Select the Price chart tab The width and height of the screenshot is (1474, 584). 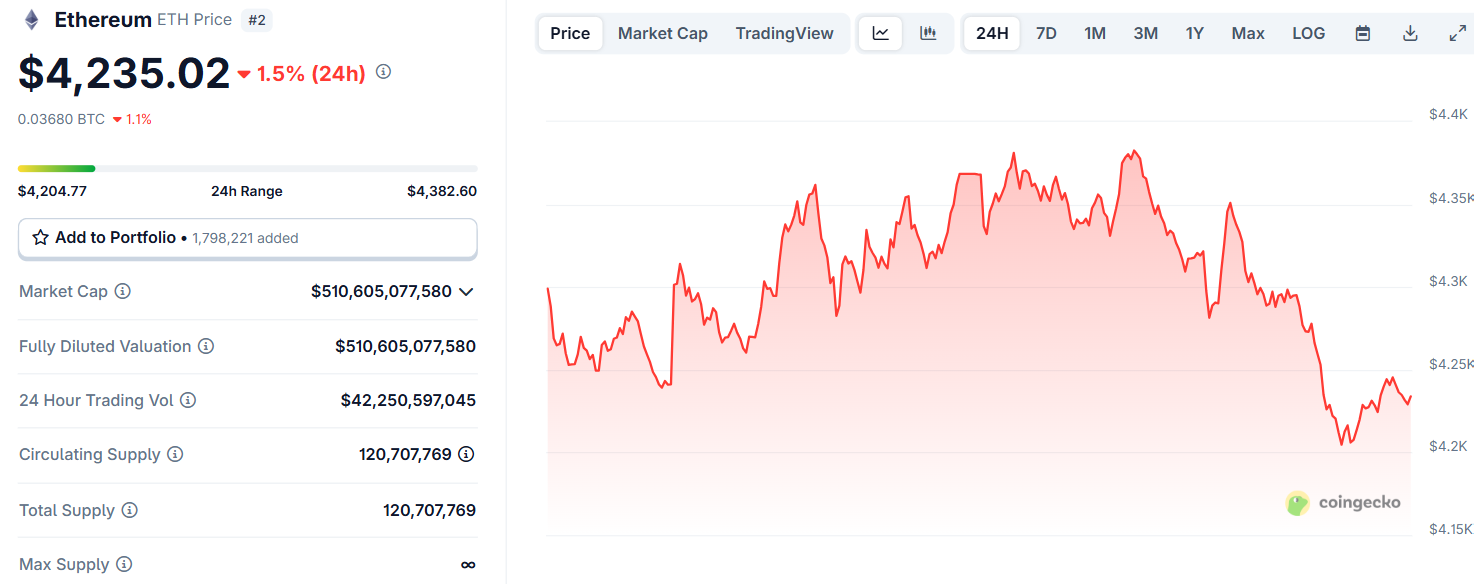pos(570,33)
